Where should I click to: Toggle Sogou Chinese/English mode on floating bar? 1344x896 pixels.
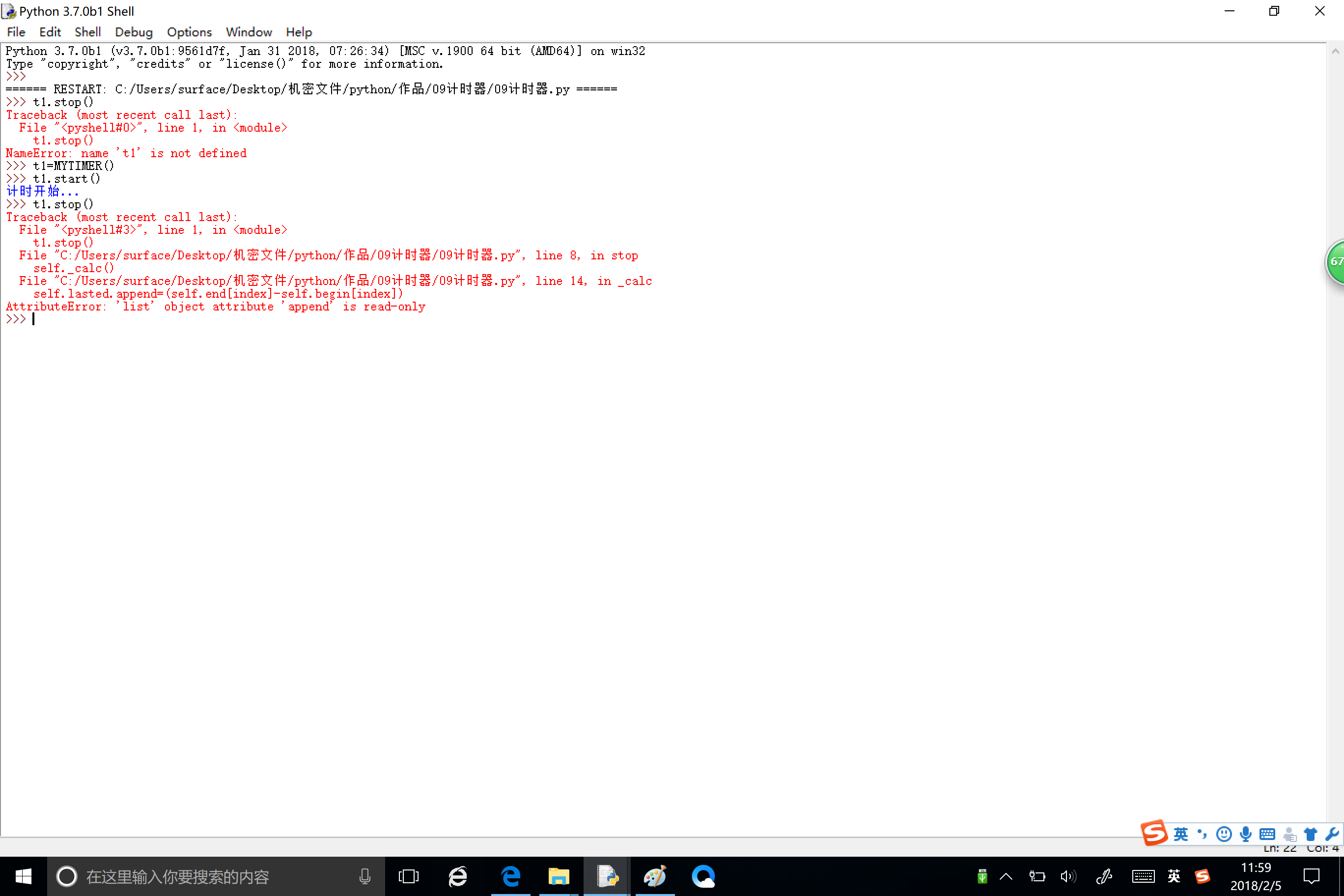point(1180,834)
